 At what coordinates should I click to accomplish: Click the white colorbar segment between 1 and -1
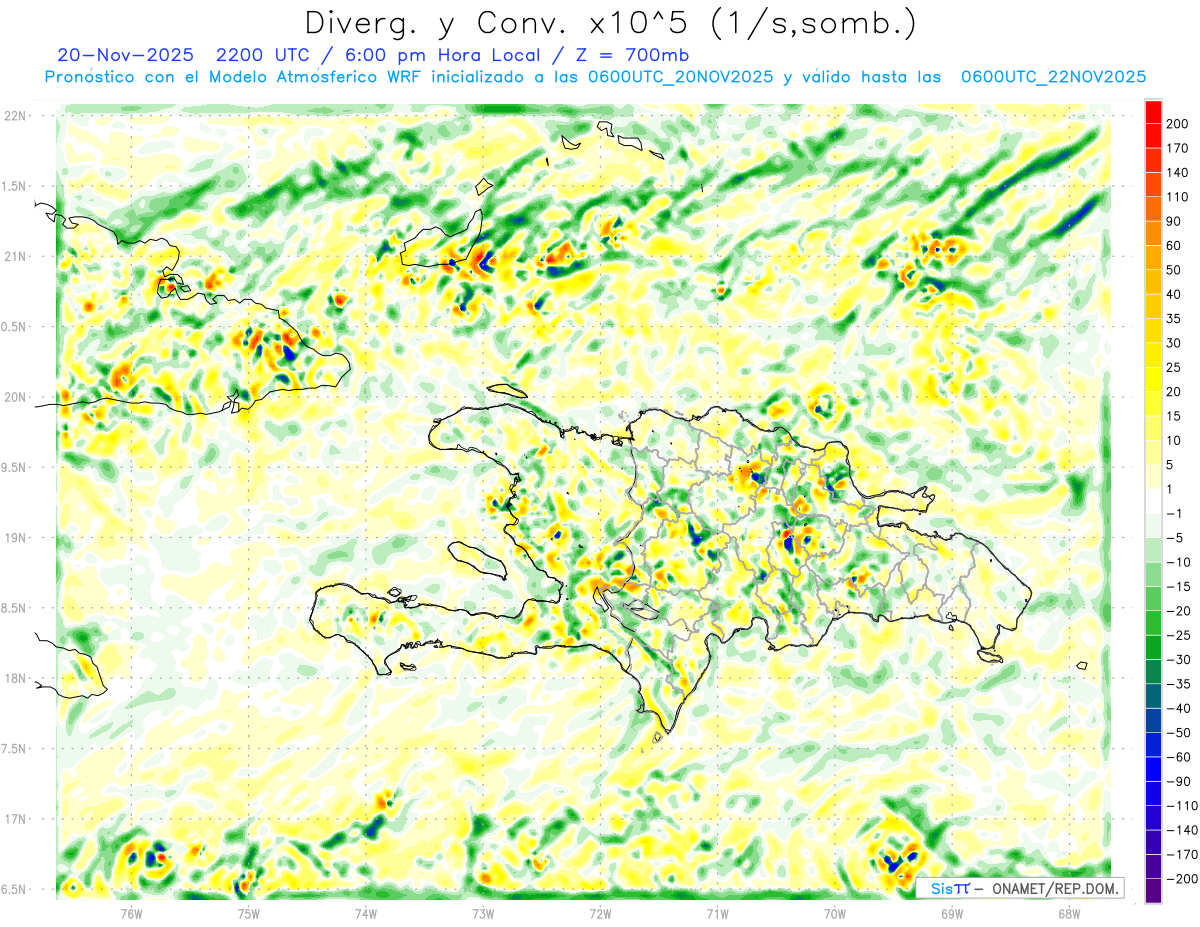[1153, 501]
